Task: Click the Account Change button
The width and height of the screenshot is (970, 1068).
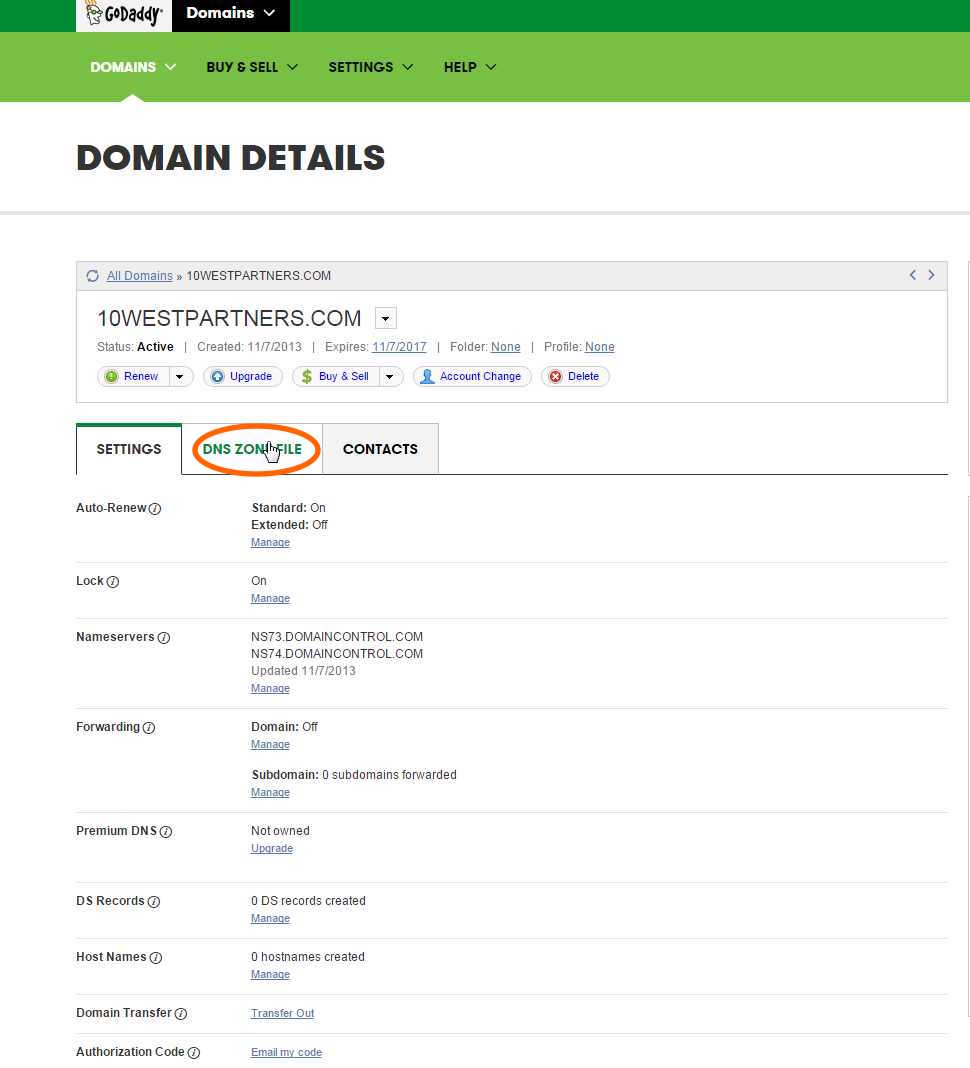Action: tap(471, 377)
